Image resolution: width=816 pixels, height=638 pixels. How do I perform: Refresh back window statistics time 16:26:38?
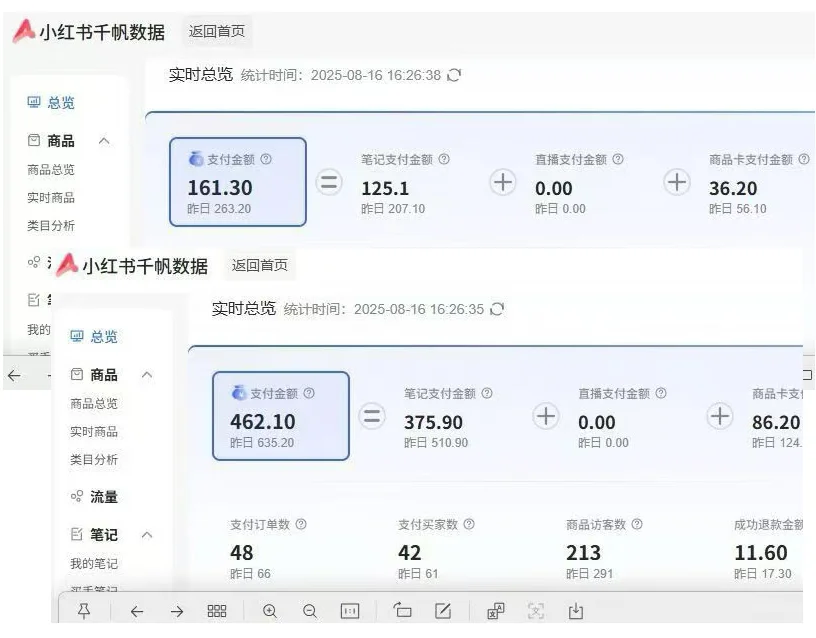click(454, 75)
